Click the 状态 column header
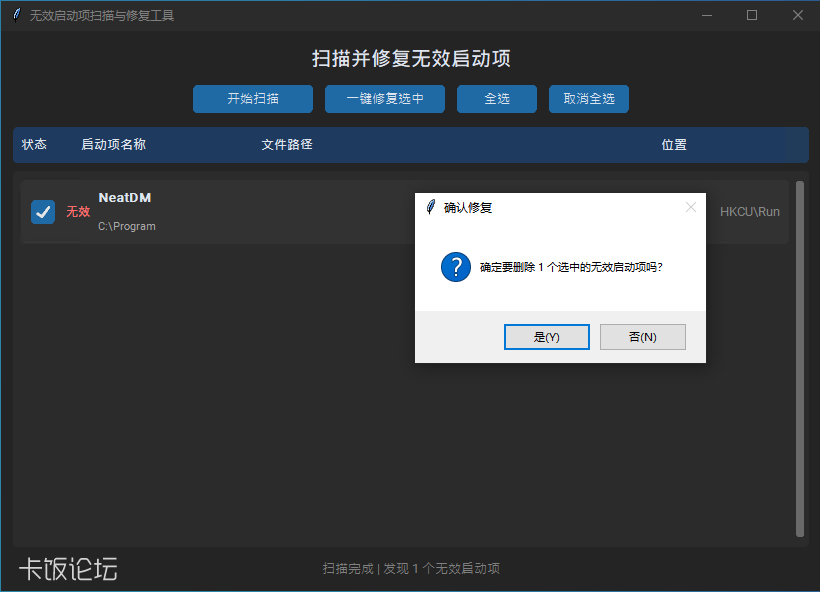Image resolution: width=820 pixels, height=592 pixels. tap(34, 144)
